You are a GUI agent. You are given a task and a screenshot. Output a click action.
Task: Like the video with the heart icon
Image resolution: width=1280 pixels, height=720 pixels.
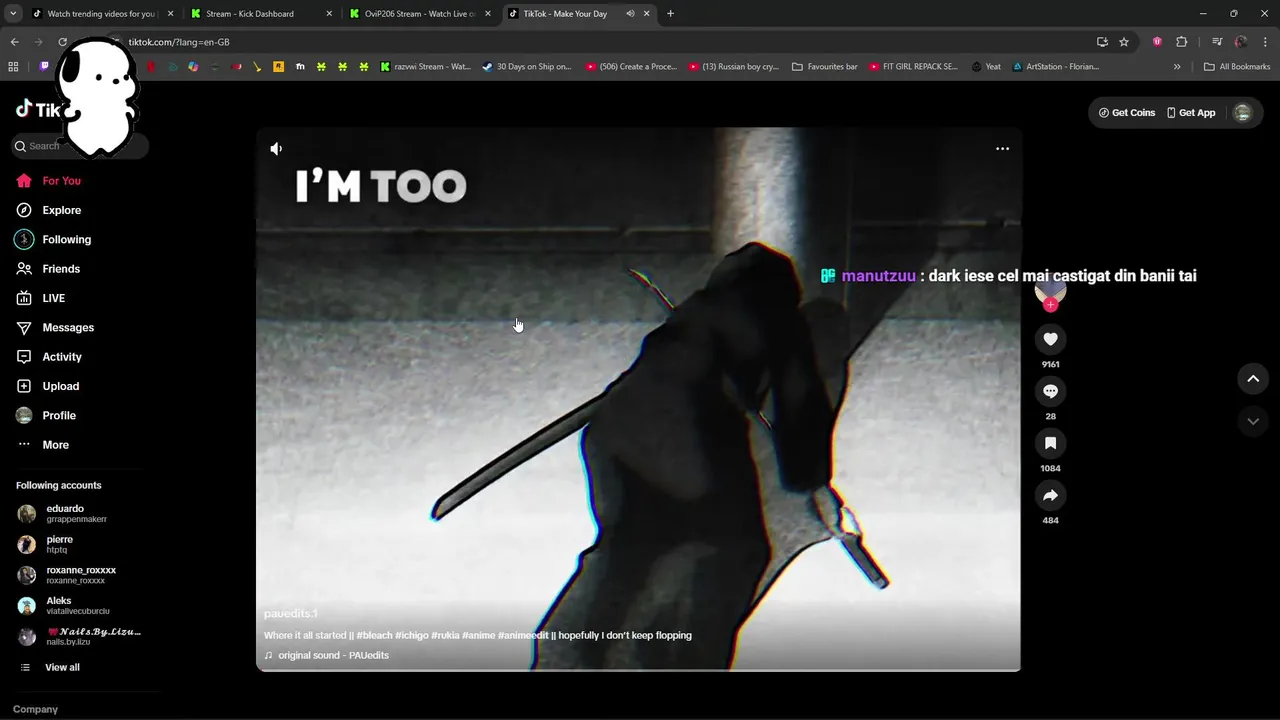pyautogui.click(x=1050, y=339)
